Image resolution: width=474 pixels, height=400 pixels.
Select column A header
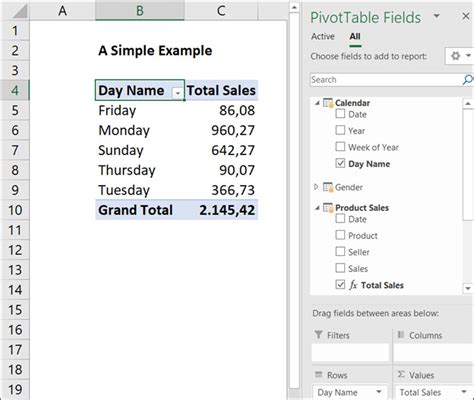point(62,11)
